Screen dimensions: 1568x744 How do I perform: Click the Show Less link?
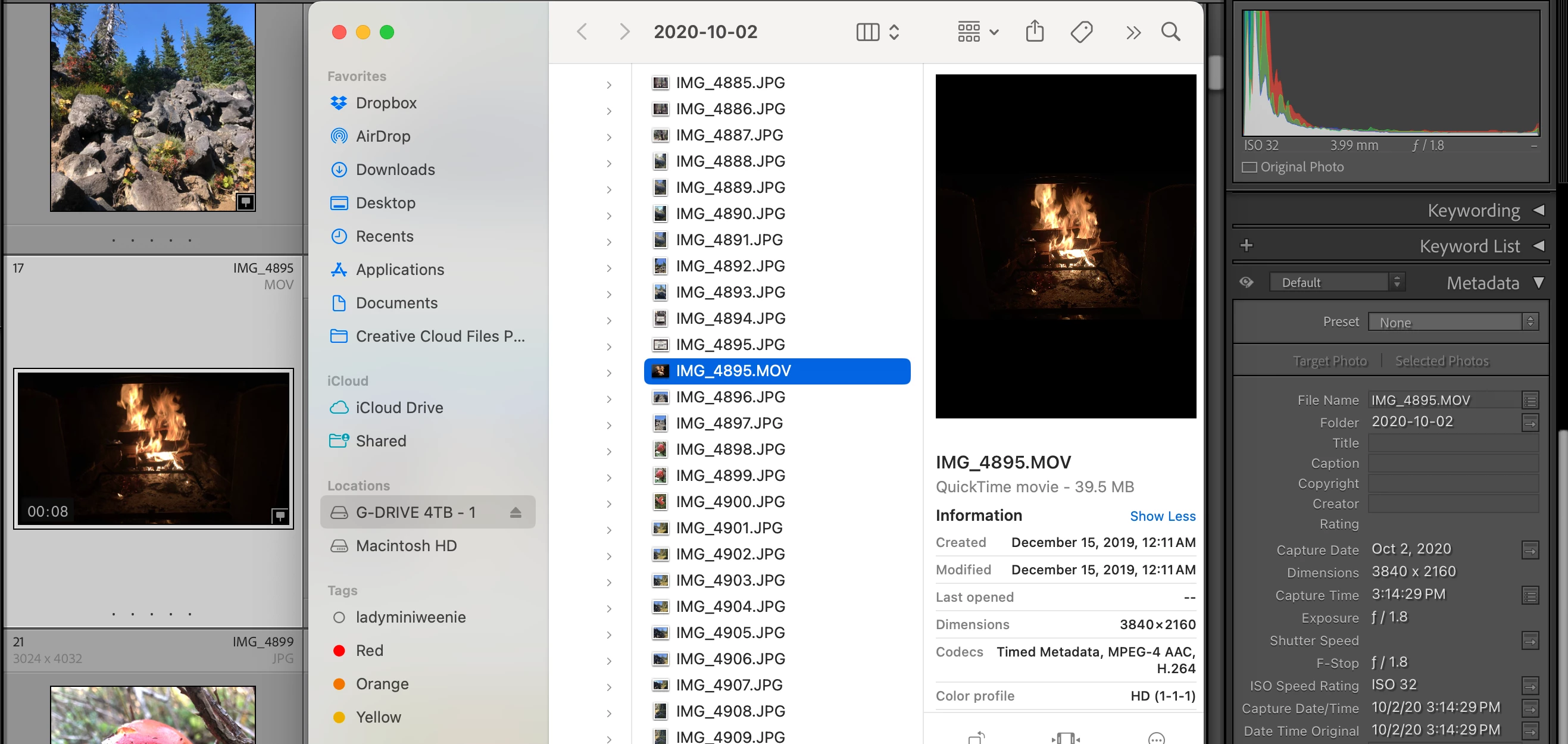(x=1162, y=516)
